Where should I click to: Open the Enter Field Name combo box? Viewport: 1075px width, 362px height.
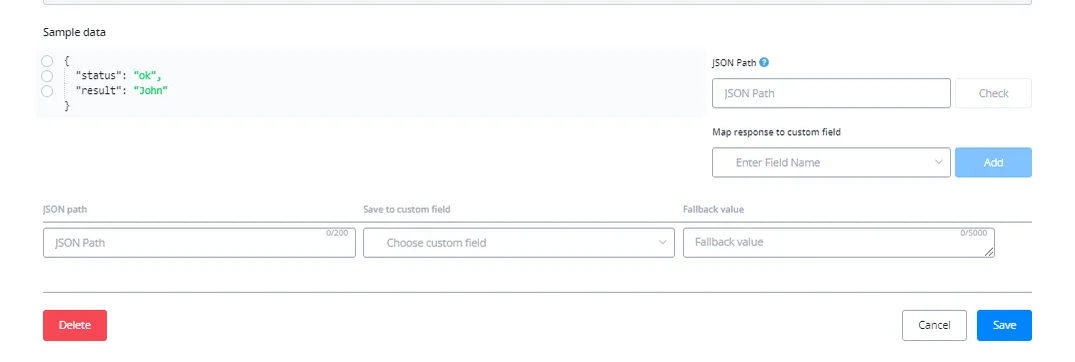[831, 162]
